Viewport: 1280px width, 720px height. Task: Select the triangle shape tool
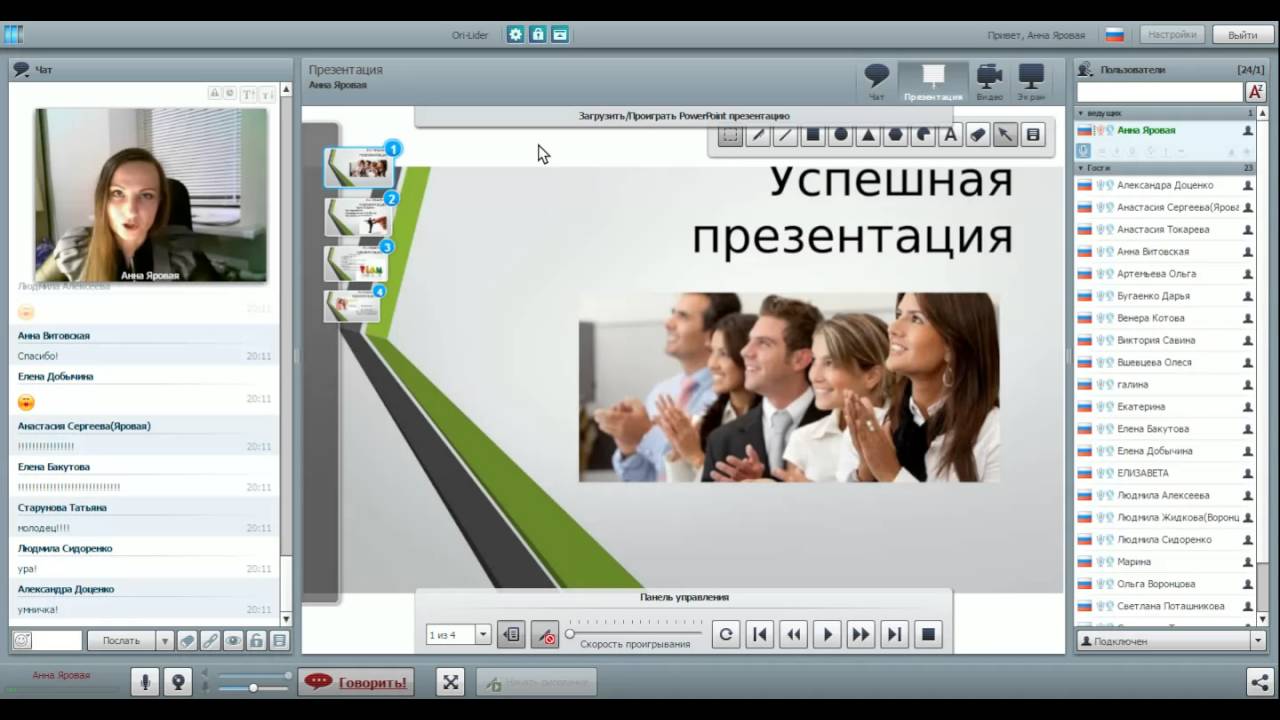coord(868,135)
